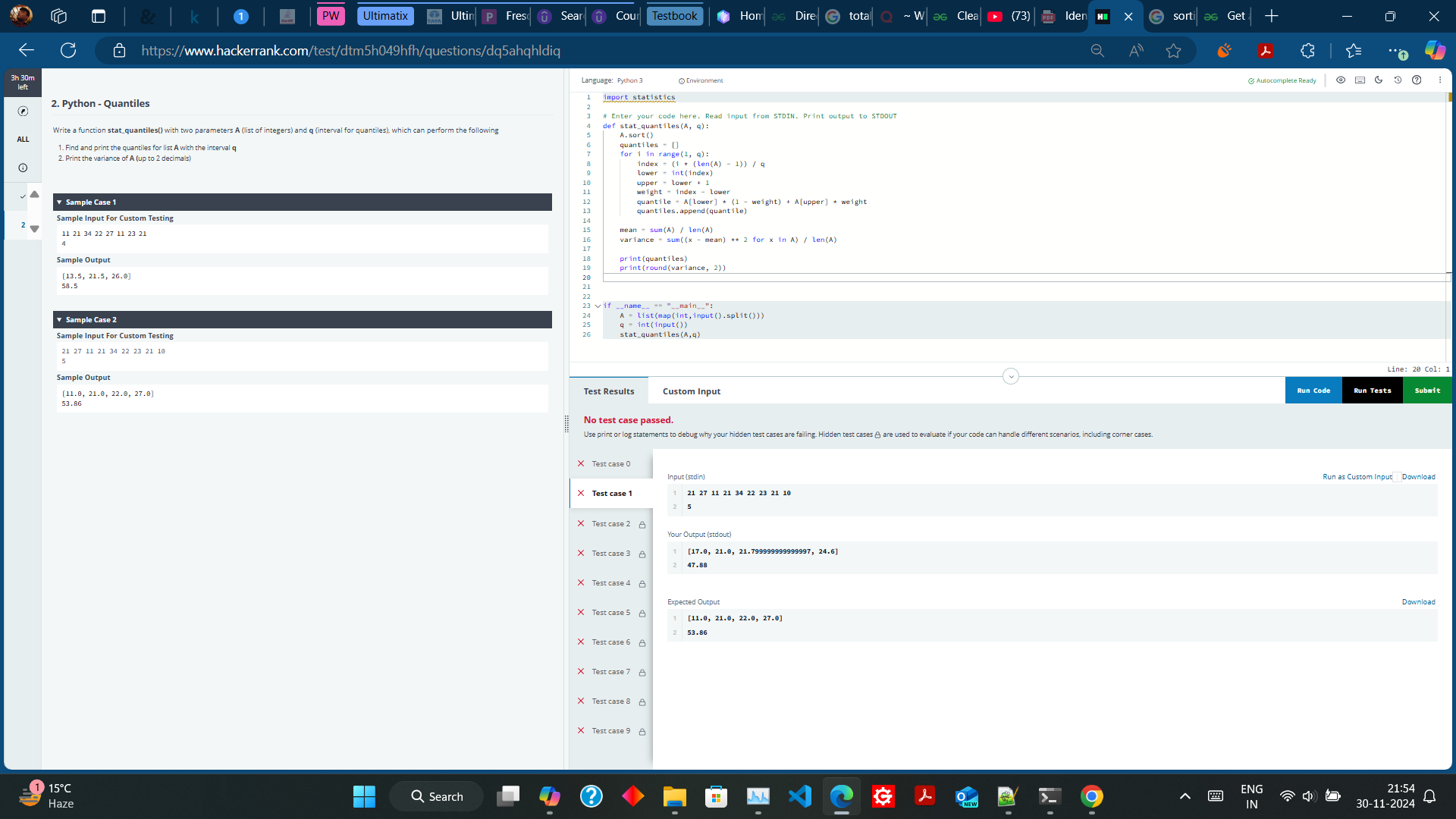This screenshot has height=819, width=1456.
Task: Toggle the dark mode icon
Action: [x=1379, y=80]
